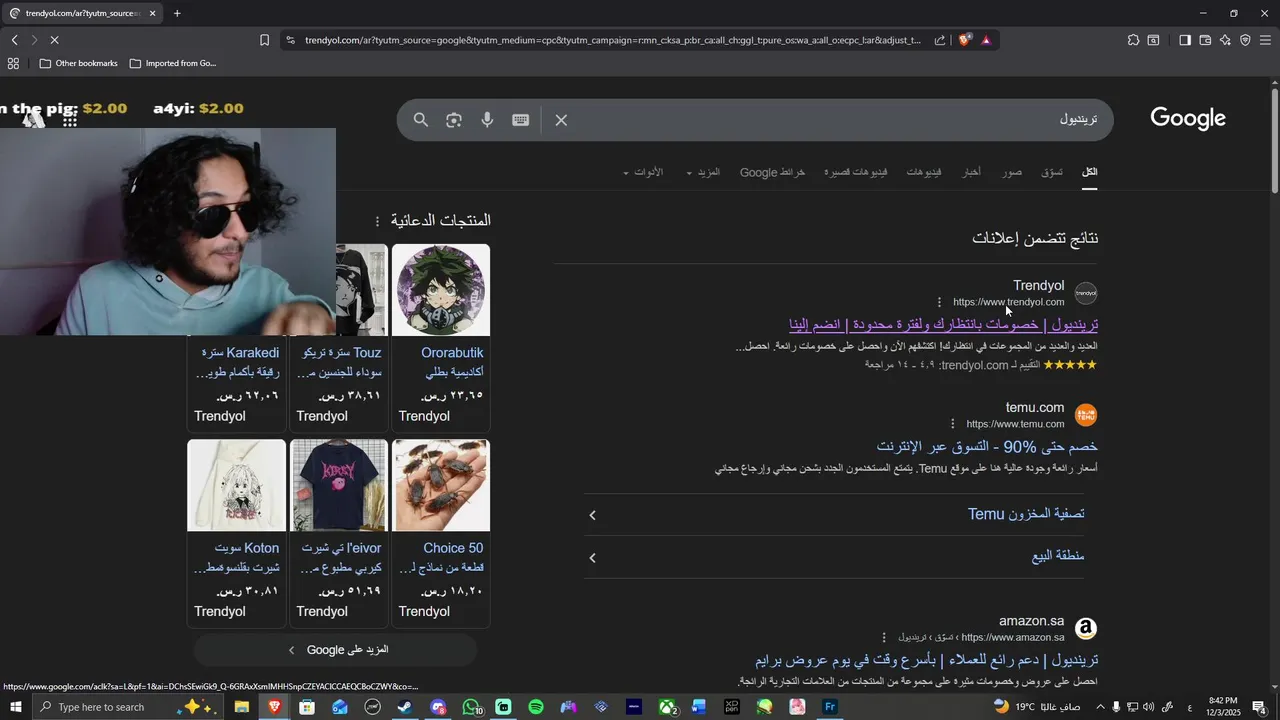Search with the Google magnifier icon
Screen dimensions: 1280x720
click(x=421, y=120)
